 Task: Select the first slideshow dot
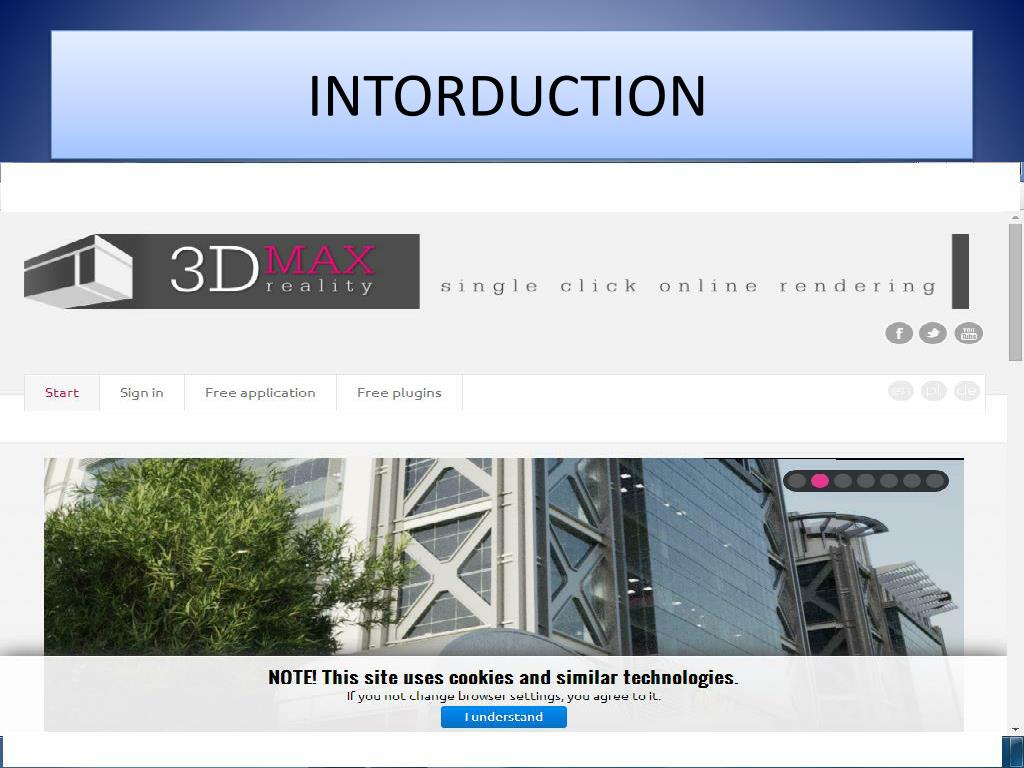(x=797, y=481)
